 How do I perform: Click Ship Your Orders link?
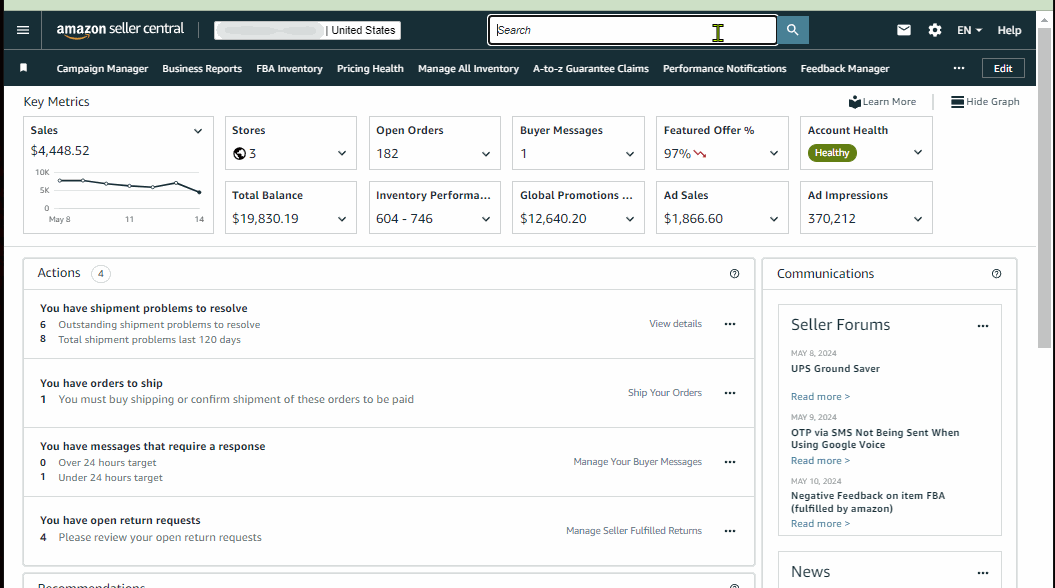[x=665, y=393]
